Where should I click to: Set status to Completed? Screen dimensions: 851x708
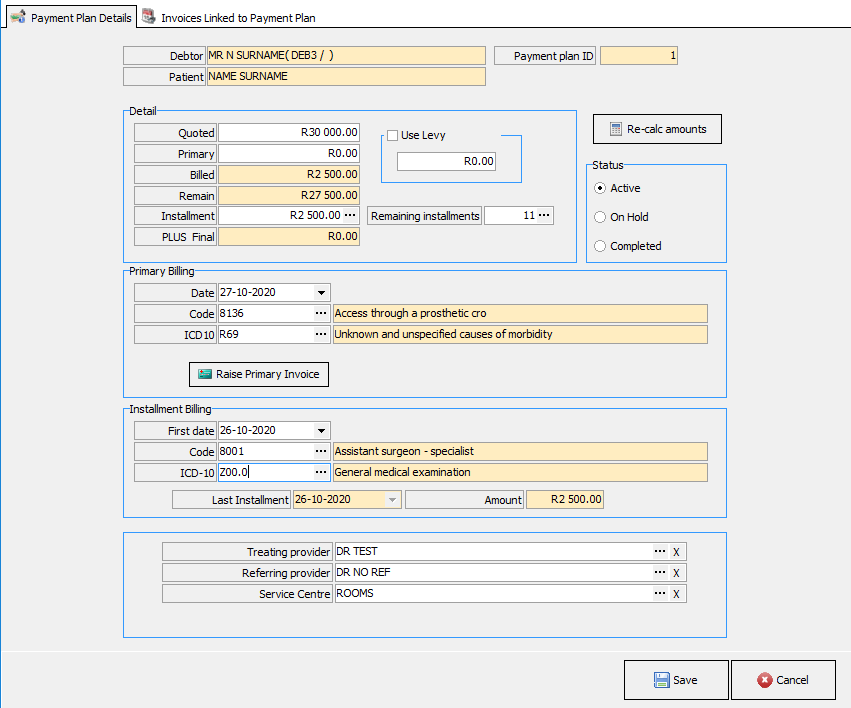point(600,246)
